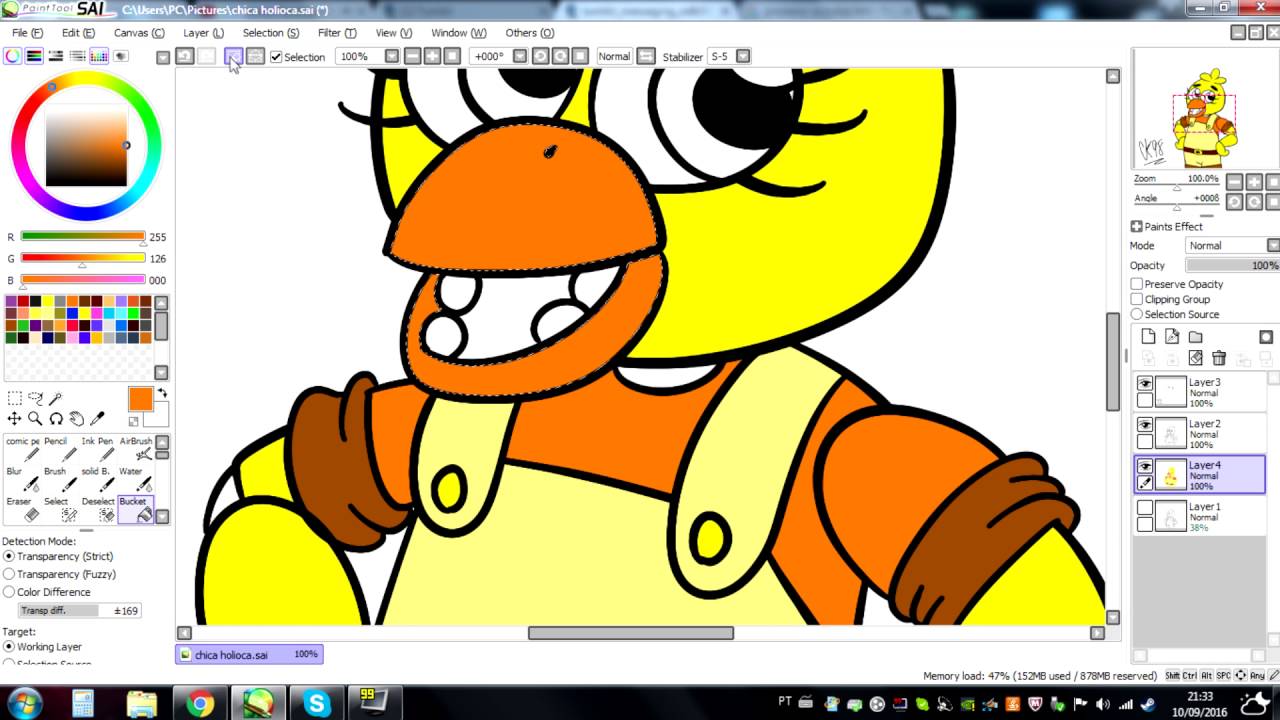Click the Undo button in toolbar
Screen dimensions: 1280x720
click(185, 56)
